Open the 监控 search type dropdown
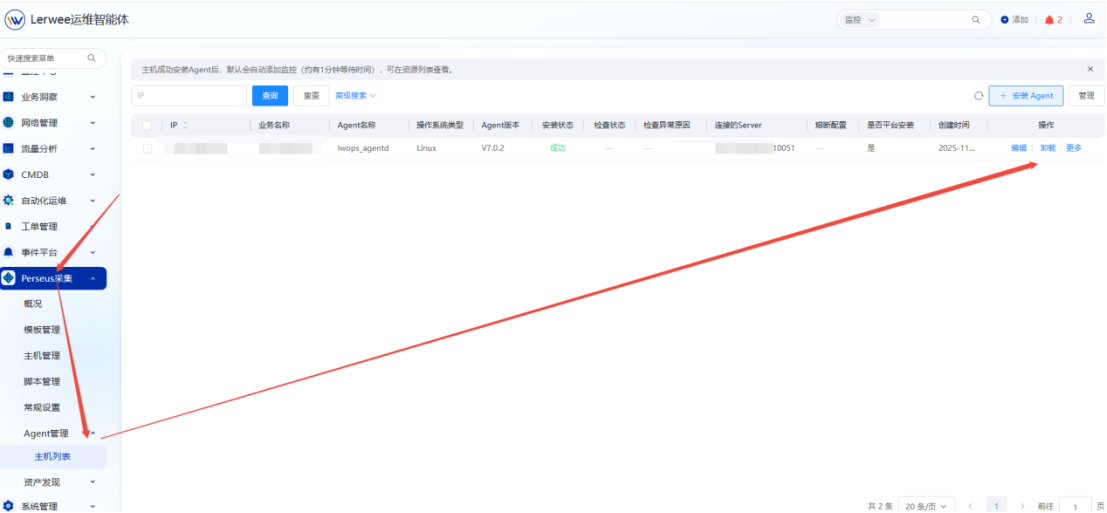The width and height of the screenshot is (1107, 513). (860, 20)
